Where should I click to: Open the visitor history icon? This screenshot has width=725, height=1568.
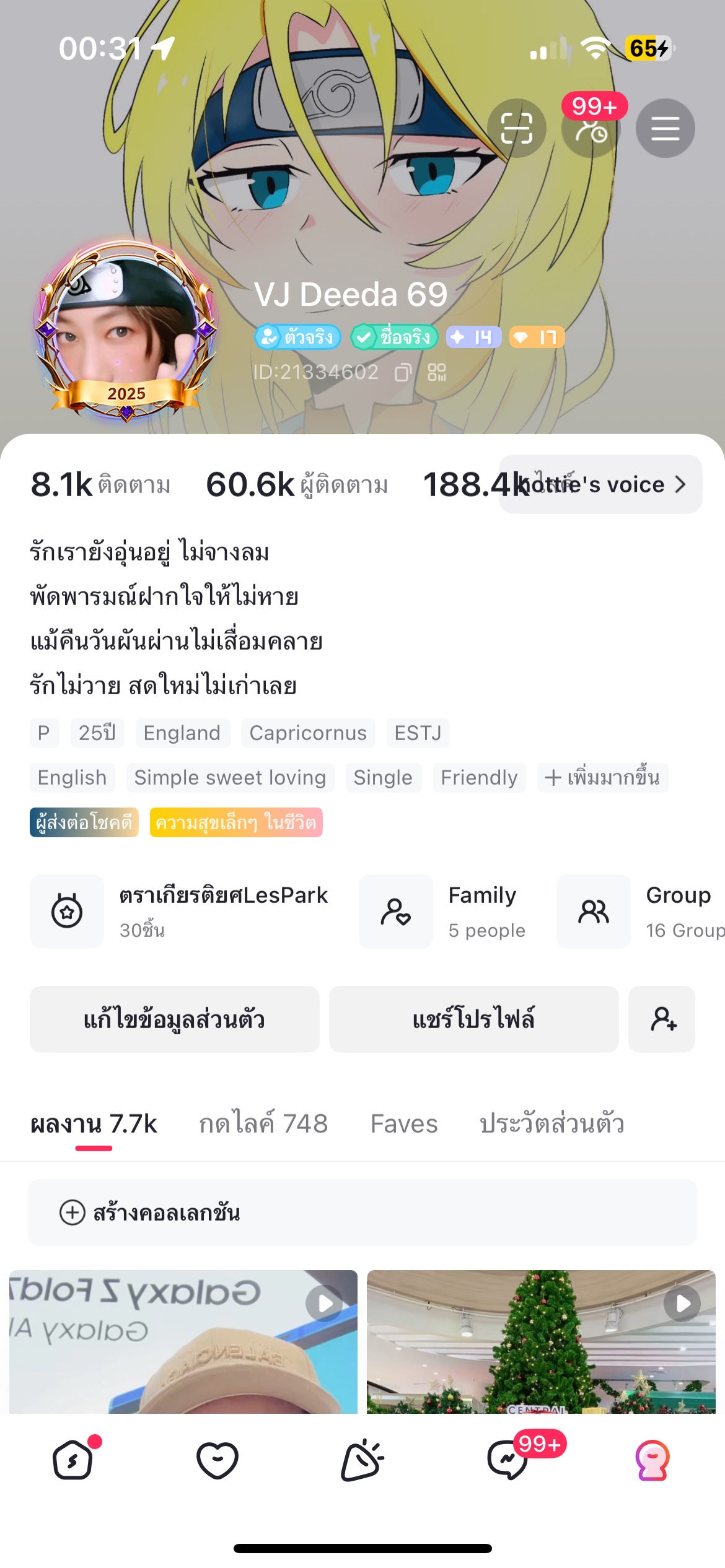[591, 128]
